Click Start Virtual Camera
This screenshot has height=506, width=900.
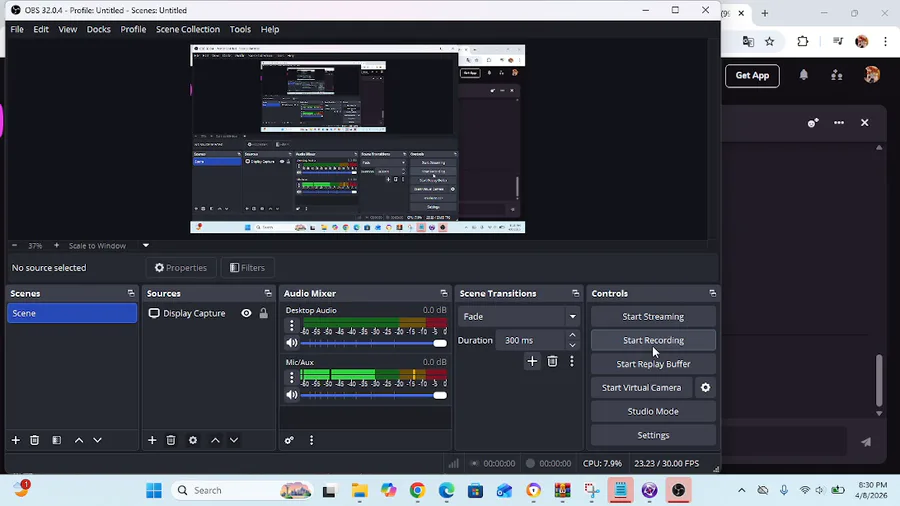[642, 388]
